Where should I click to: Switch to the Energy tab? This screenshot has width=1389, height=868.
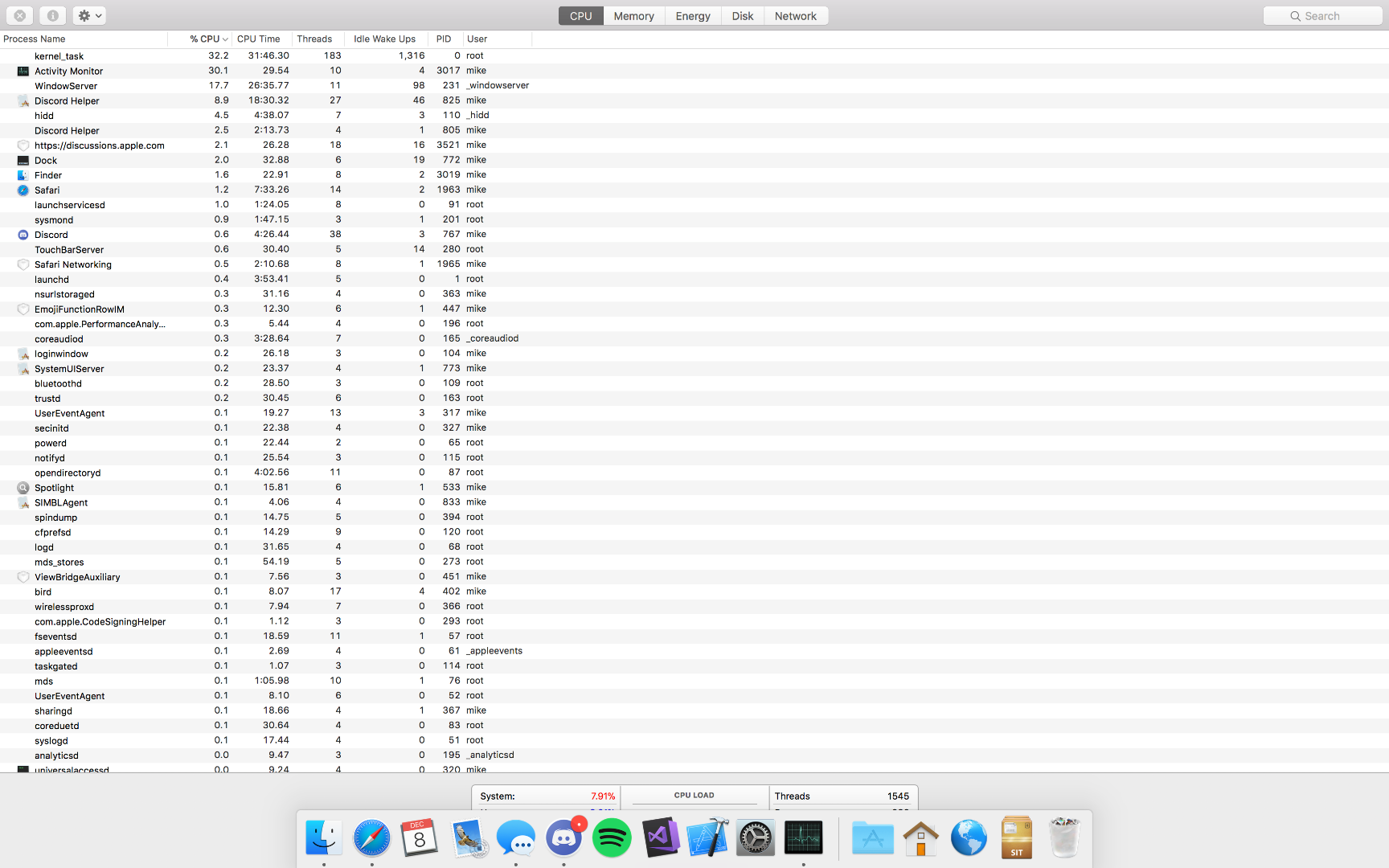pos(693,16)
